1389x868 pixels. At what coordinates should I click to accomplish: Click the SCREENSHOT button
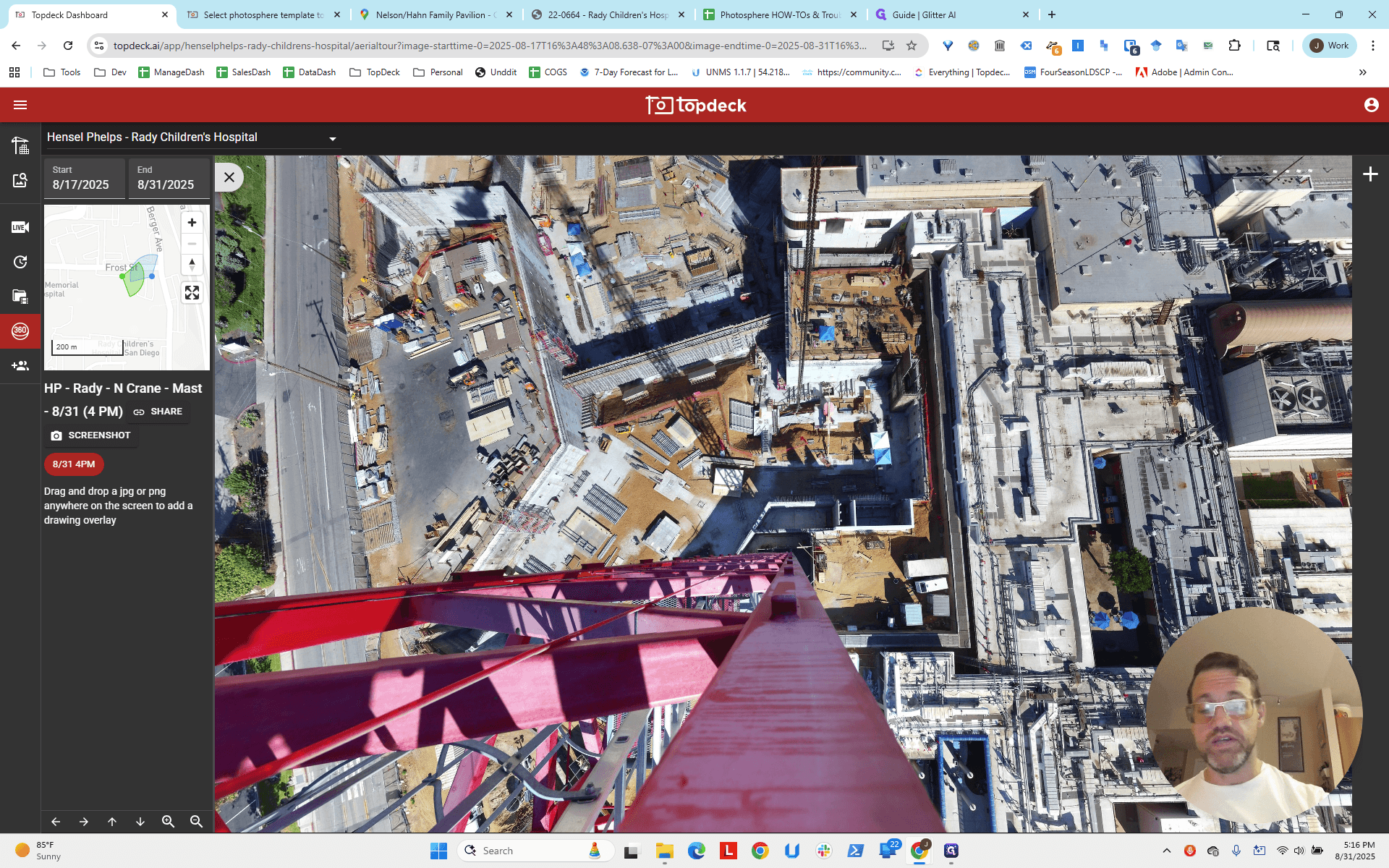coord(90,435)
